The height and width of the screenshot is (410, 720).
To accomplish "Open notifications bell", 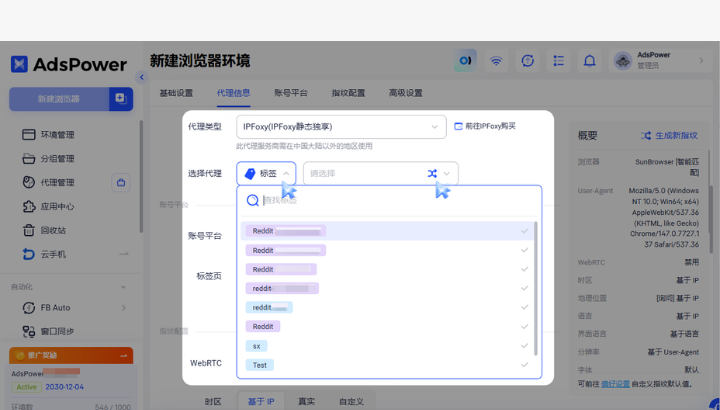I will [x=589, y=61].
